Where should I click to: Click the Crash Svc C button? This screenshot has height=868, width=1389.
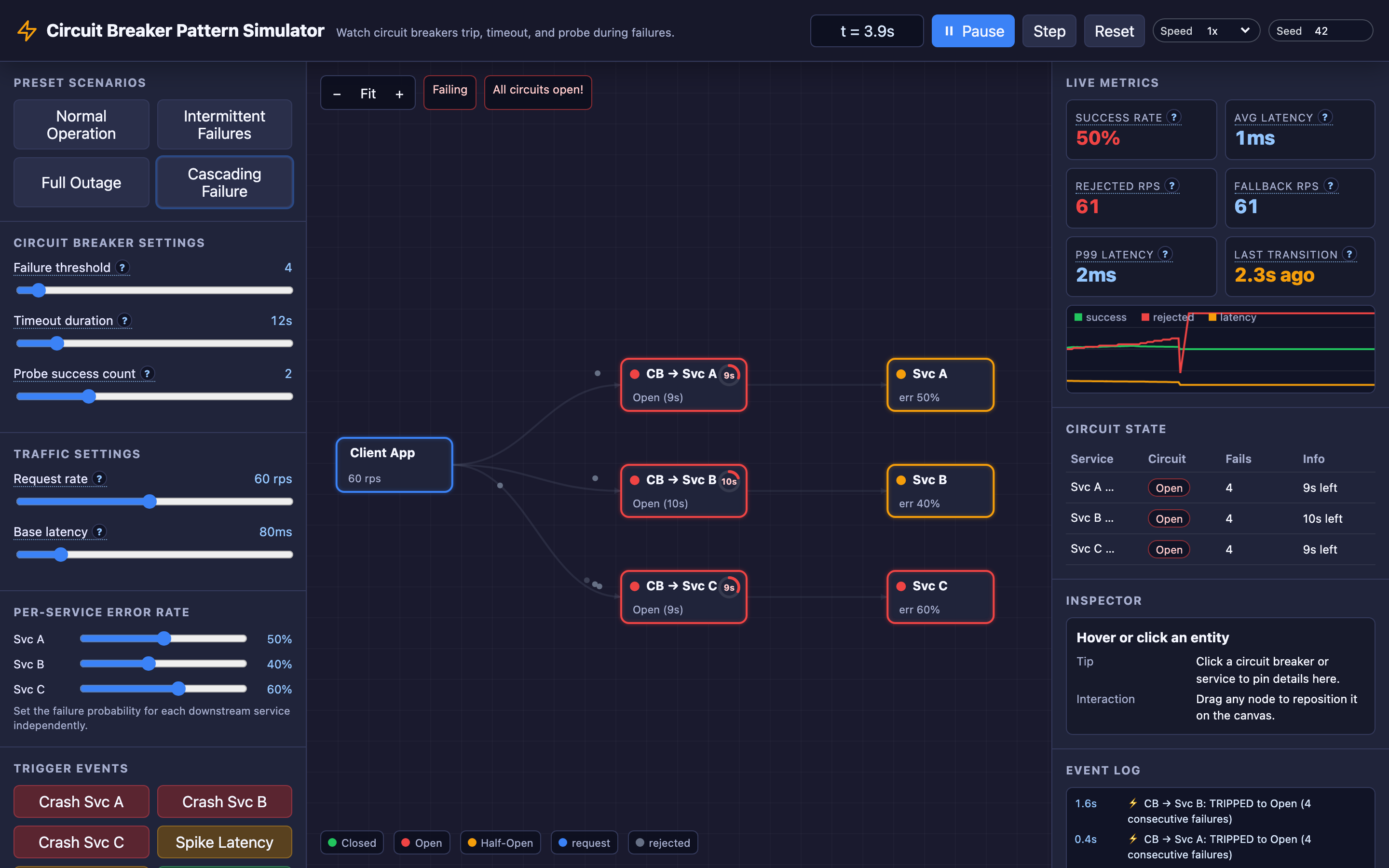coord(81,841)
